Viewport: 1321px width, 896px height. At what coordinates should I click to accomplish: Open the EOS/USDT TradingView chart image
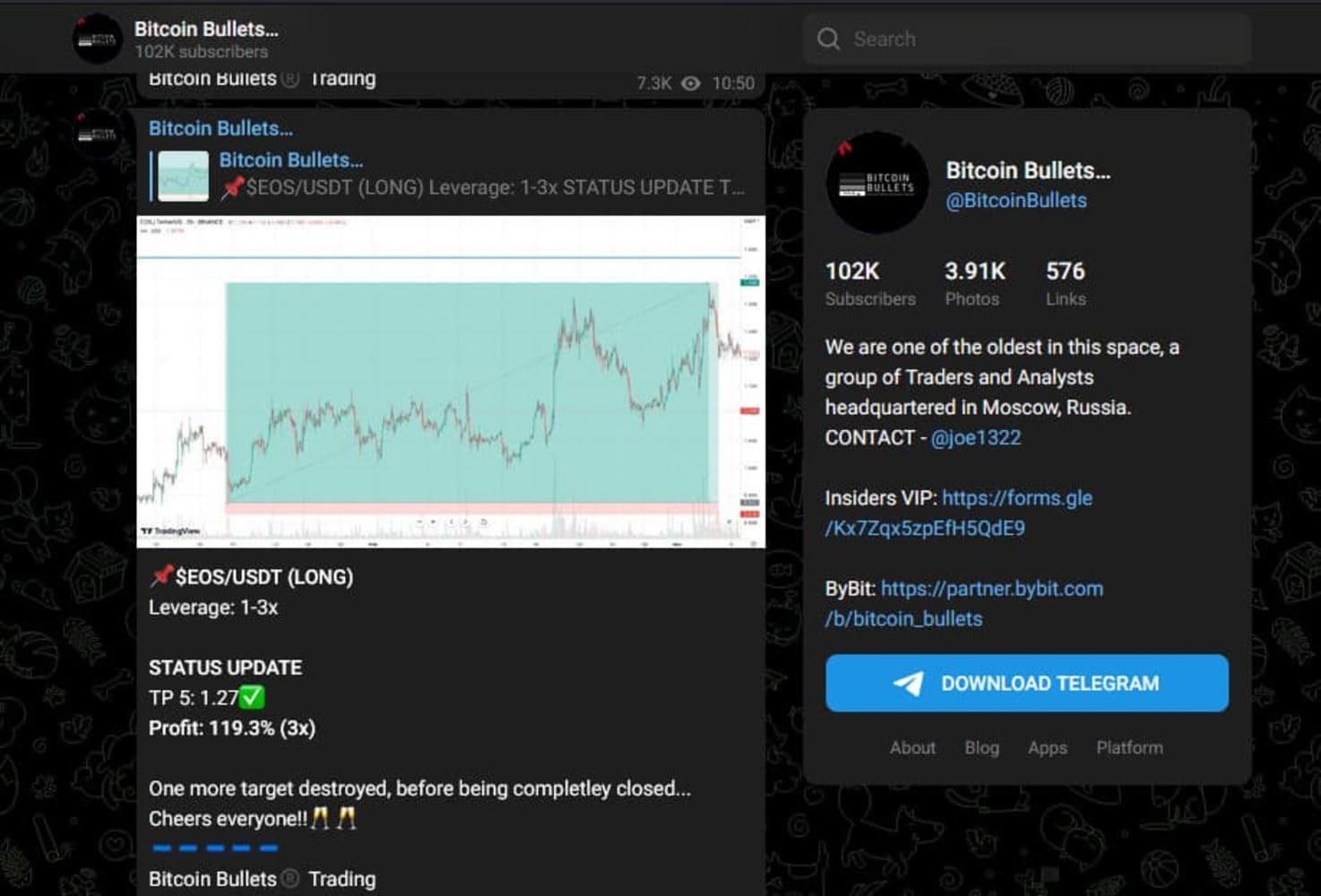[x=451, y=381]
